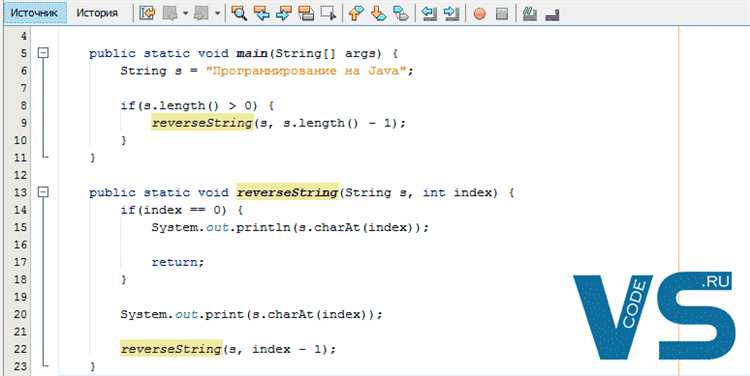Toggle bookmark on current line
This screenshot has height=376, width=750.
[x=400, y=13]
